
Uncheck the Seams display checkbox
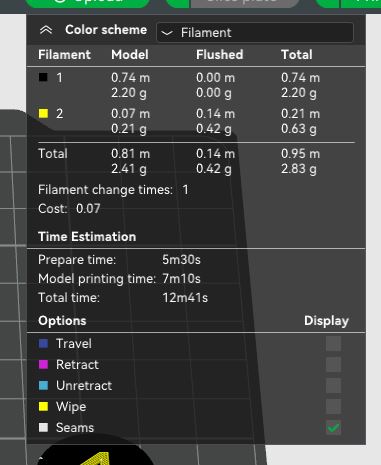[333, 428]
